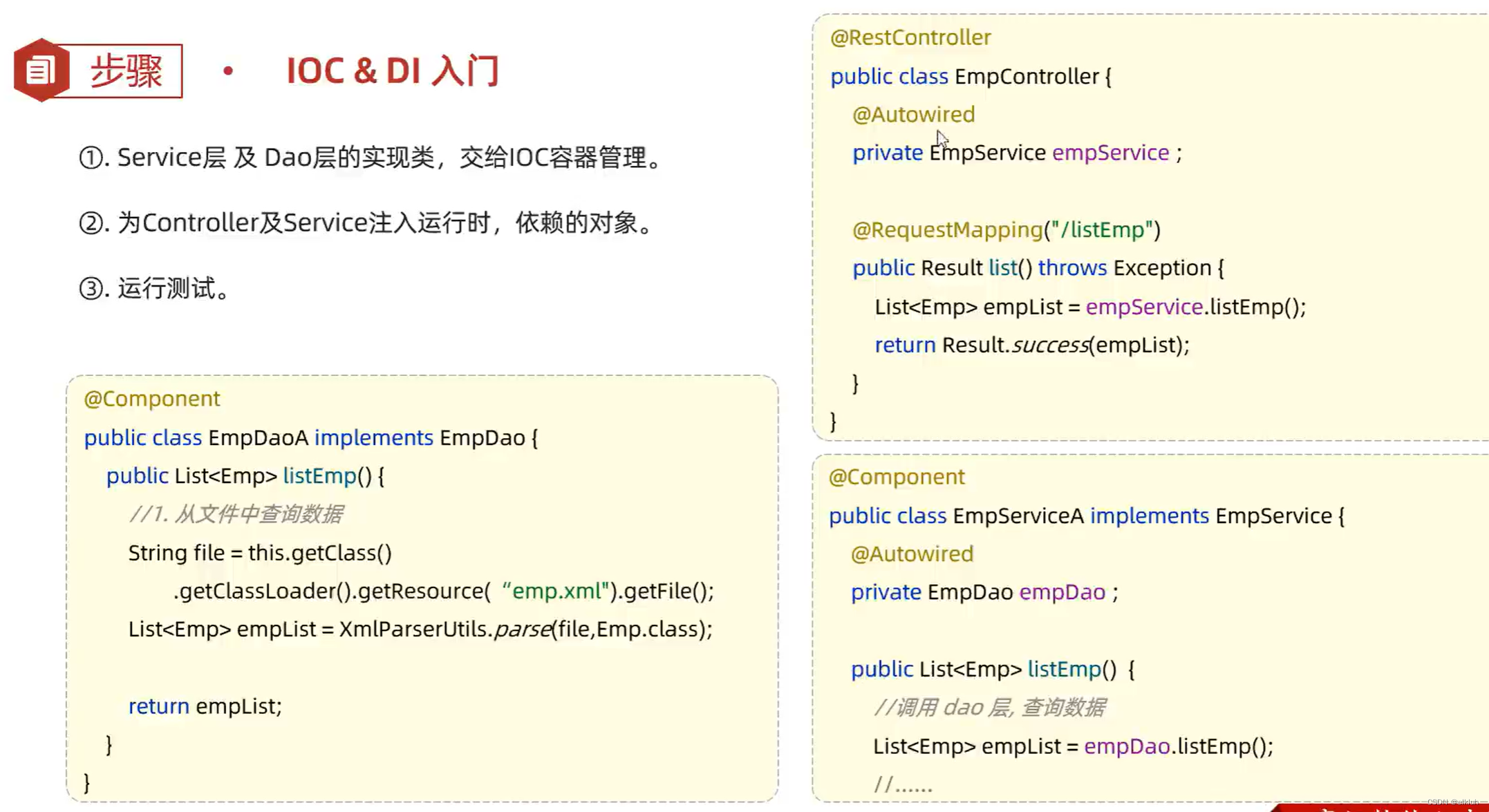Select step ③ 运行测试 text
Viewport: 1489px width, 812px height.
(155, 288)
